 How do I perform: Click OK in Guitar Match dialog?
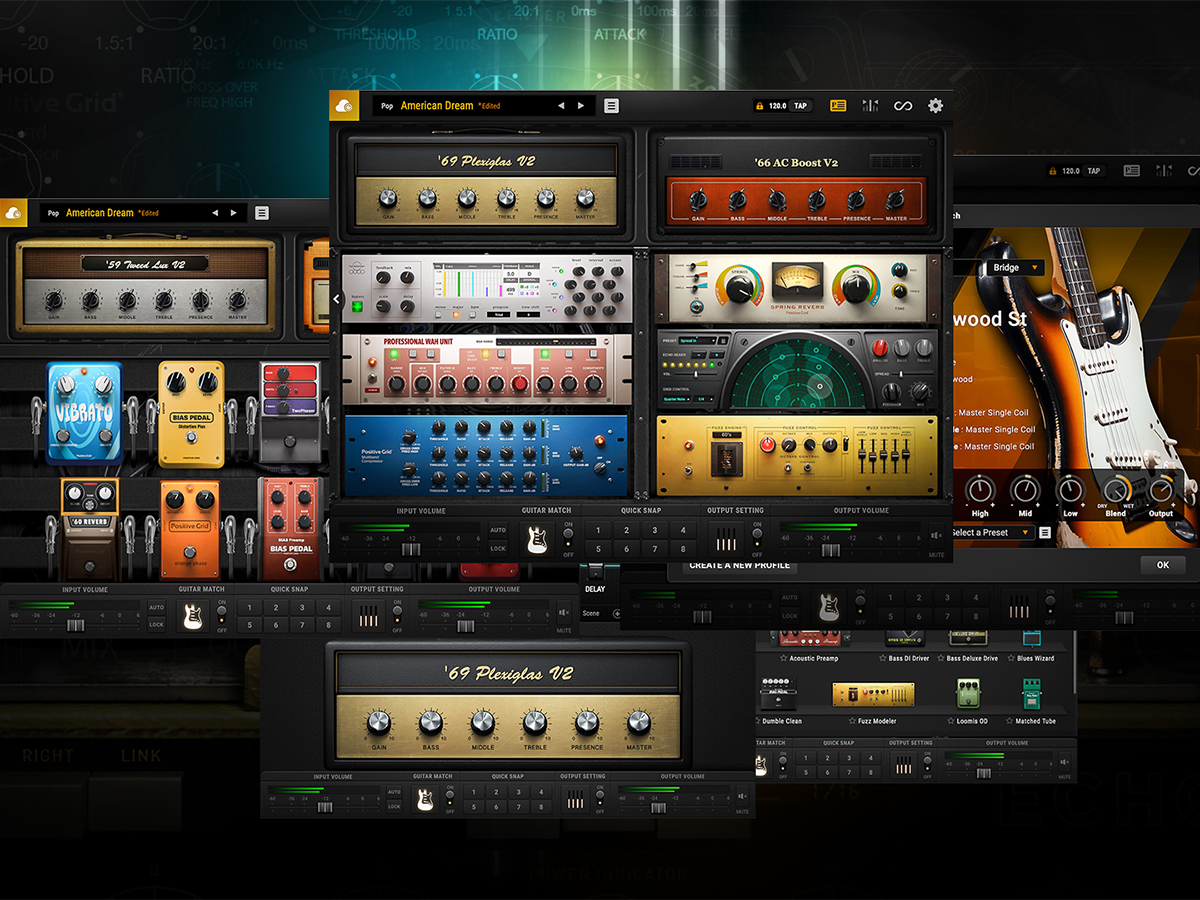coord(1163,565)
